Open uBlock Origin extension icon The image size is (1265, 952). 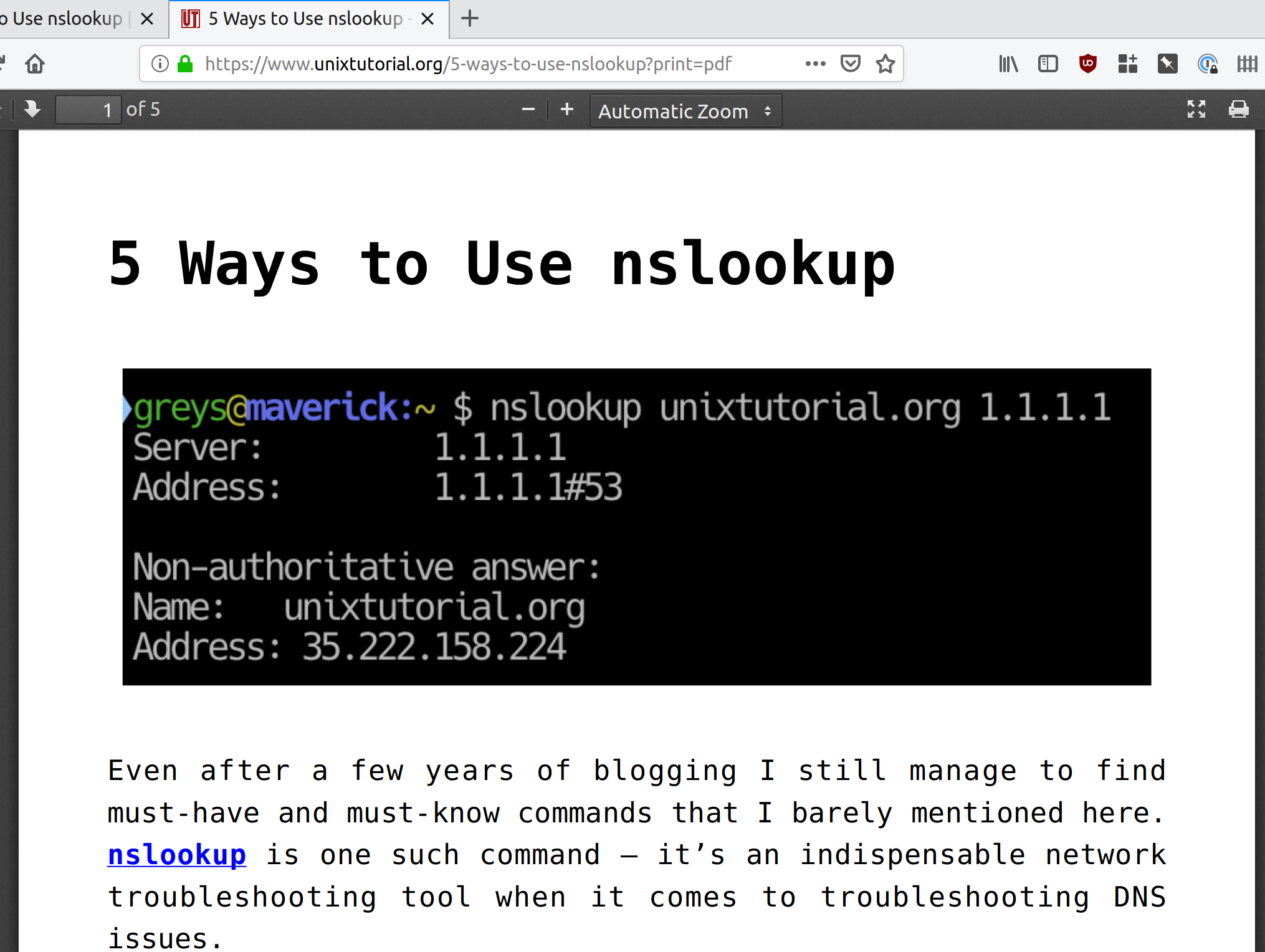pos(1088,64)
